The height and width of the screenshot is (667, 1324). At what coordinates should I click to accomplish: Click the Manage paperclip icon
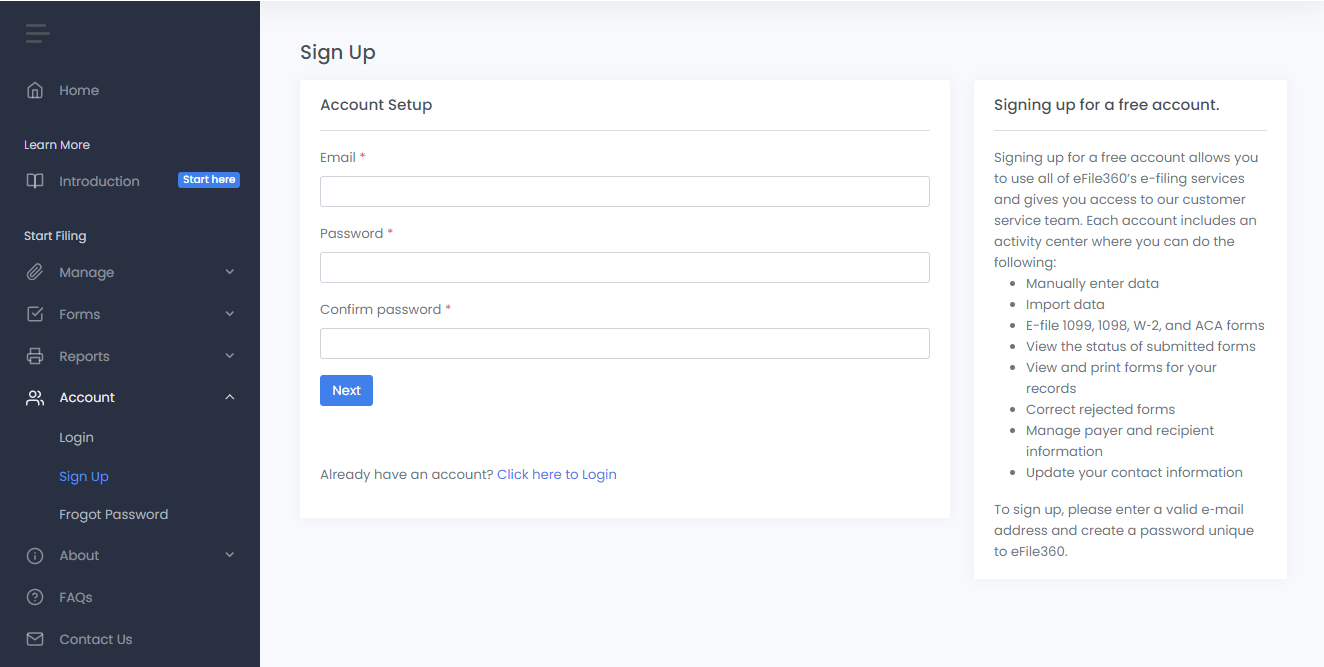click(x=35, y=272)
